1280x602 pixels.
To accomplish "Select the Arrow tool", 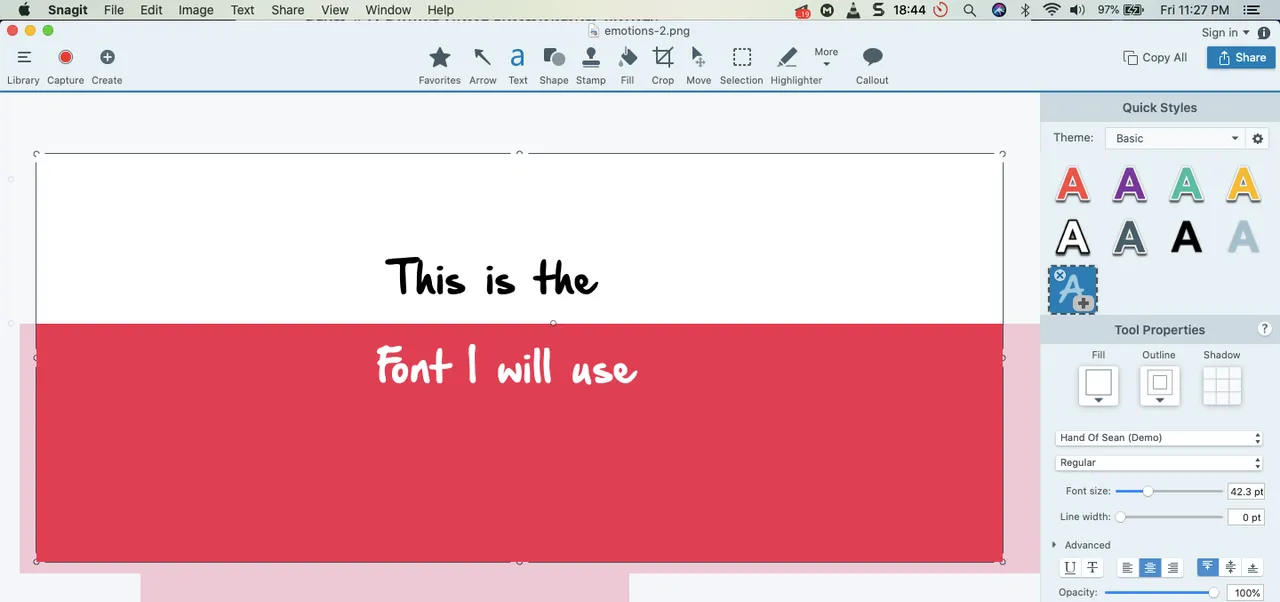I will 483,57.
